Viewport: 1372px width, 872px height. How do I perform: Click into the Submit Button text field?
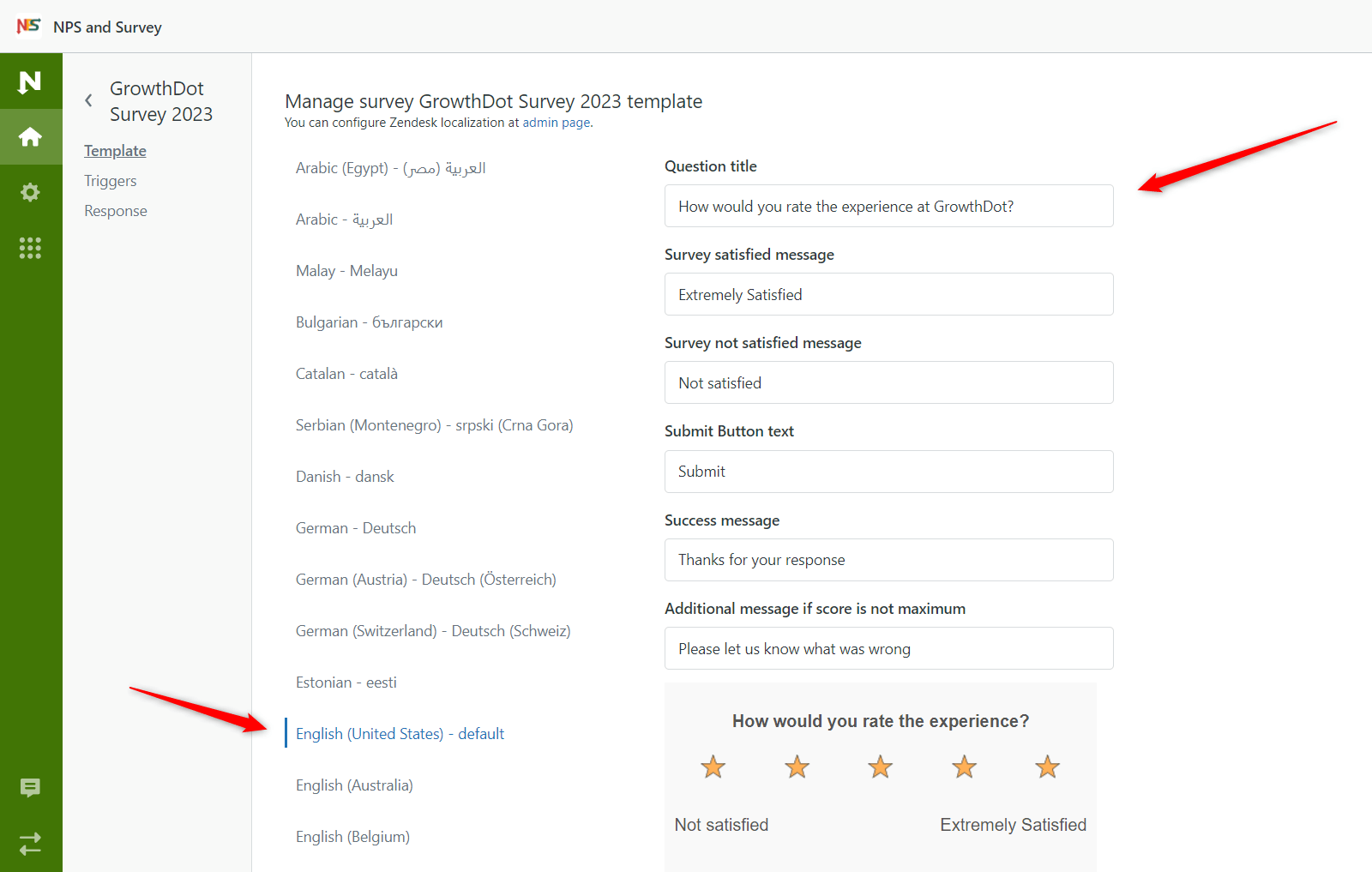coord(888,472)
